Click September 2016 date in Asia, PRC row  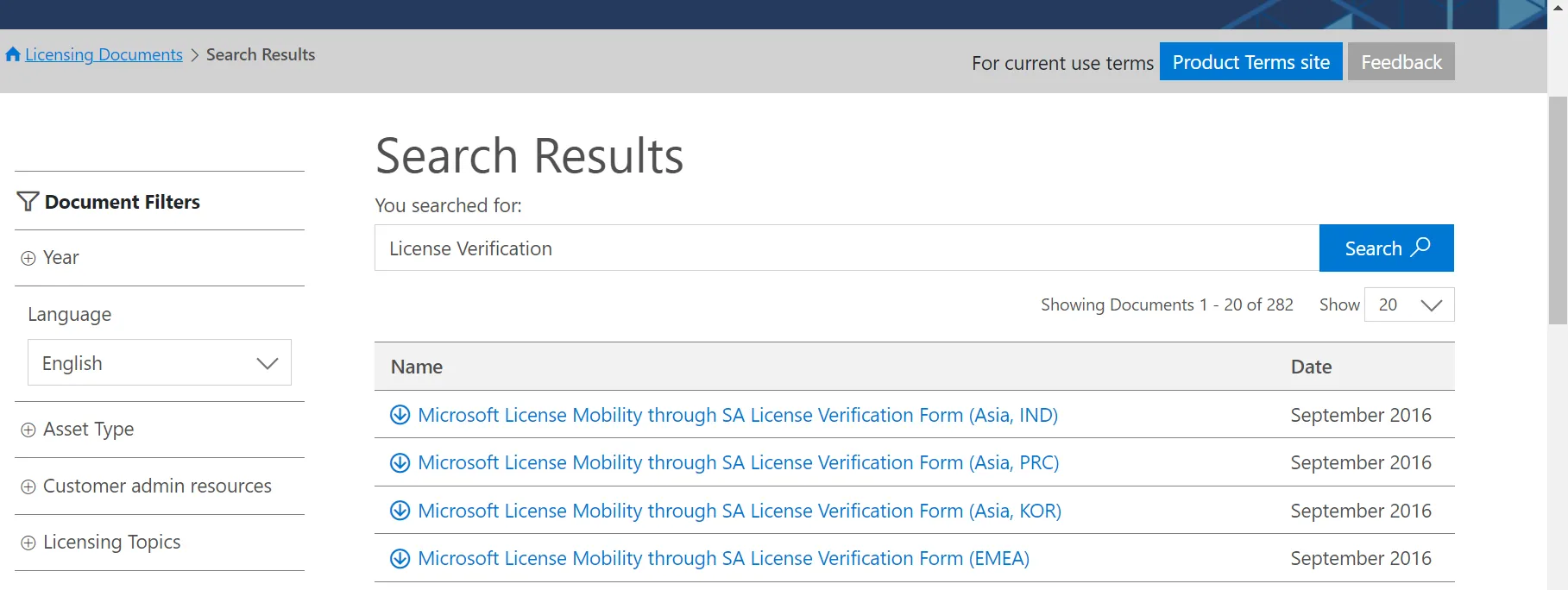(x=1361, y=462)
